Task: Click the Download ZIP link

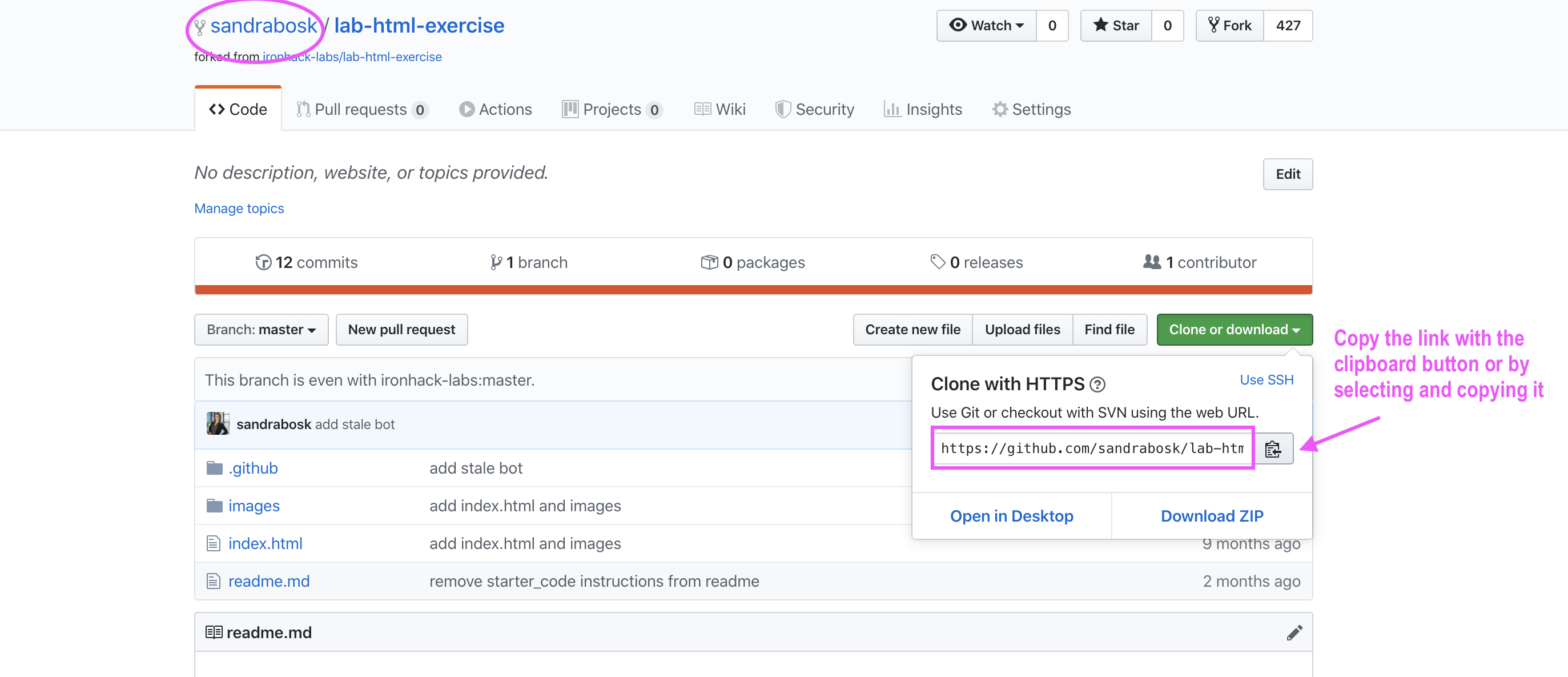Action: pos(1211,516)
